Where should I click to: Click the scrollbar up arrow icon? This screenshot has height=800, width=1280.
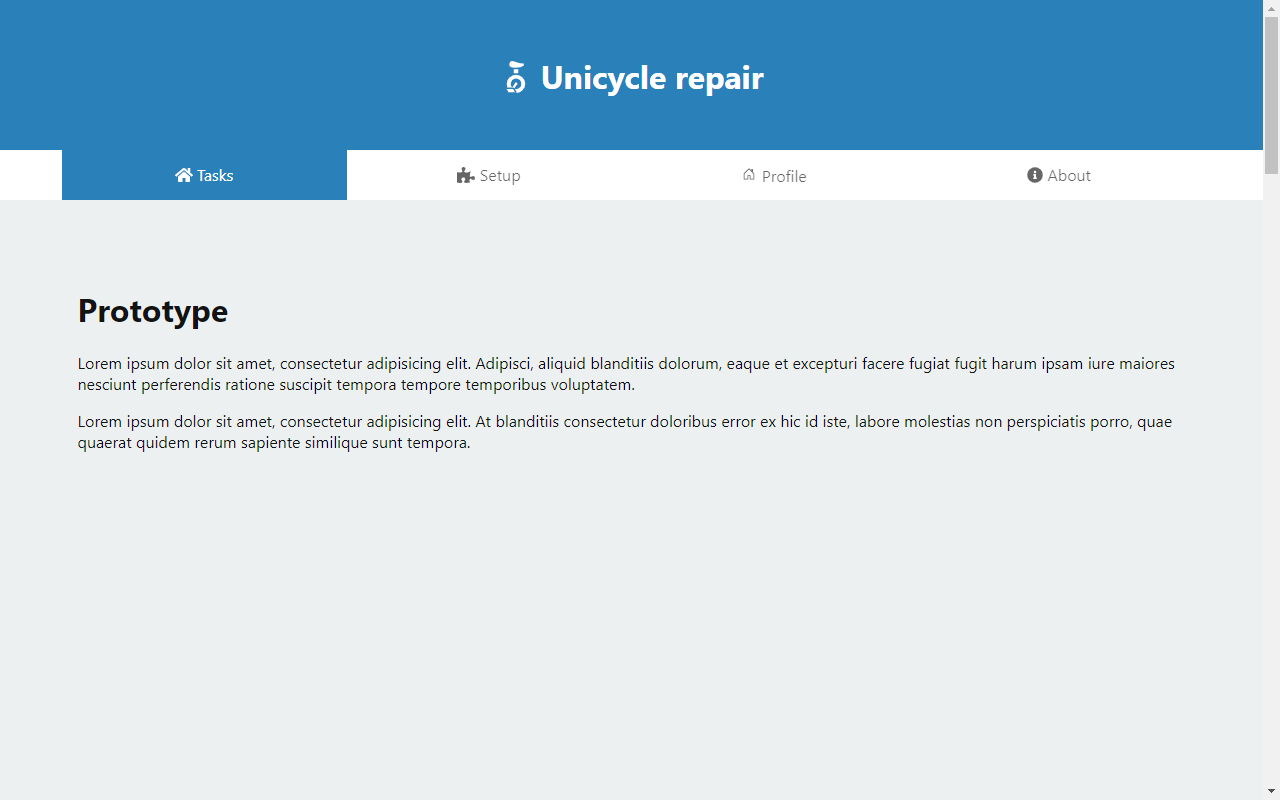point(1271,7)
